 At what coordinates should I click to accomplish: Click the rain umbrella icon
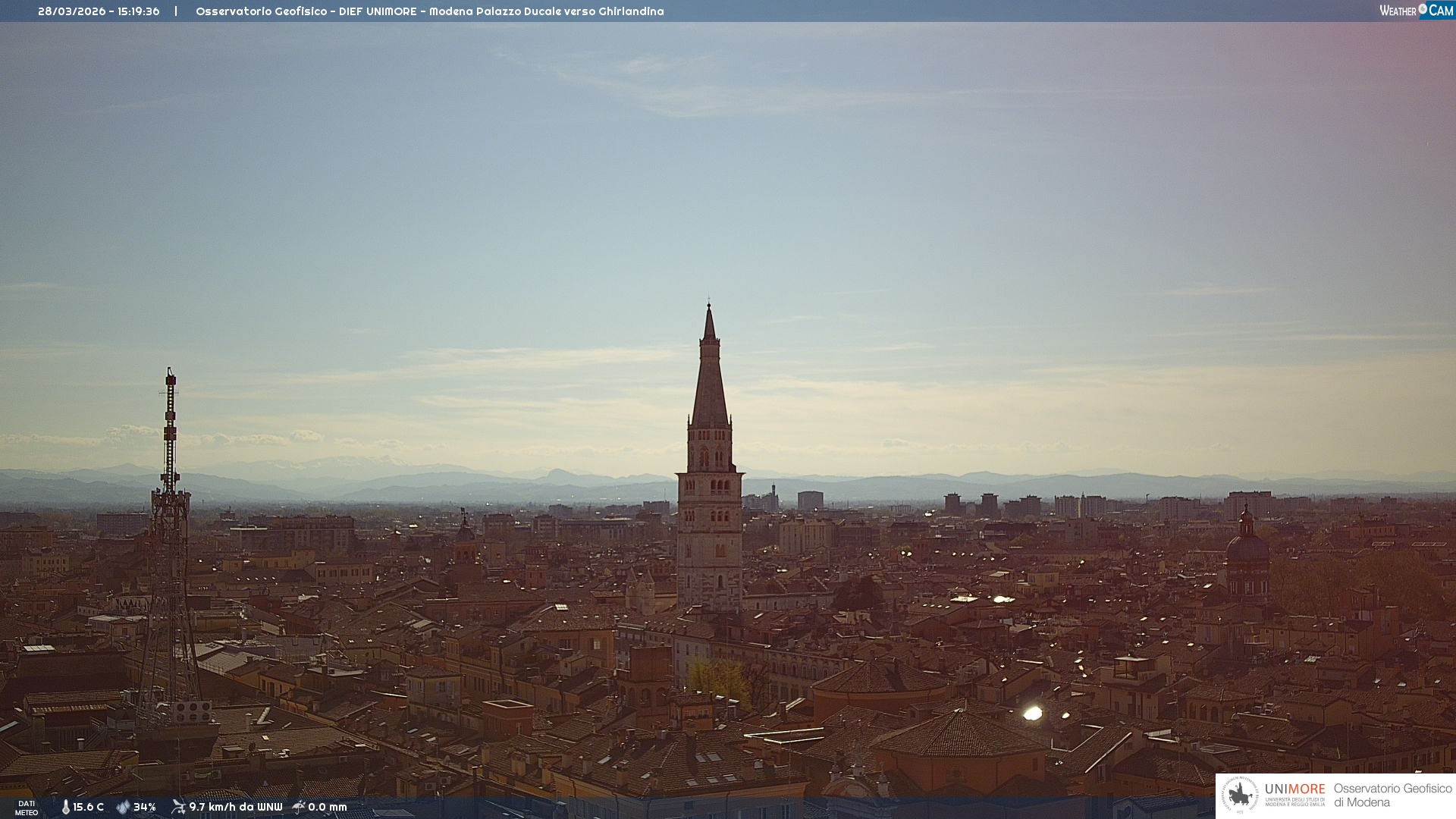[299, 807]
